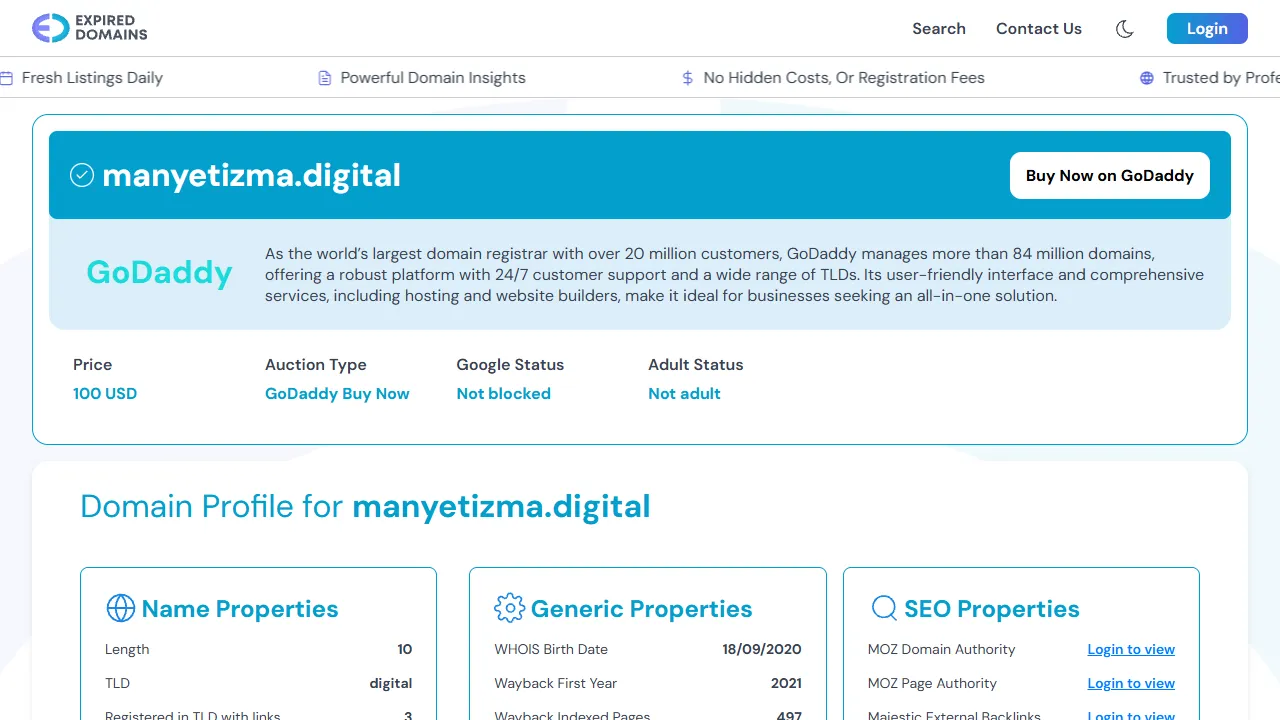
Task: Click the dollar icon beside No Hidden Costs
Action: (x=687, y=77)
